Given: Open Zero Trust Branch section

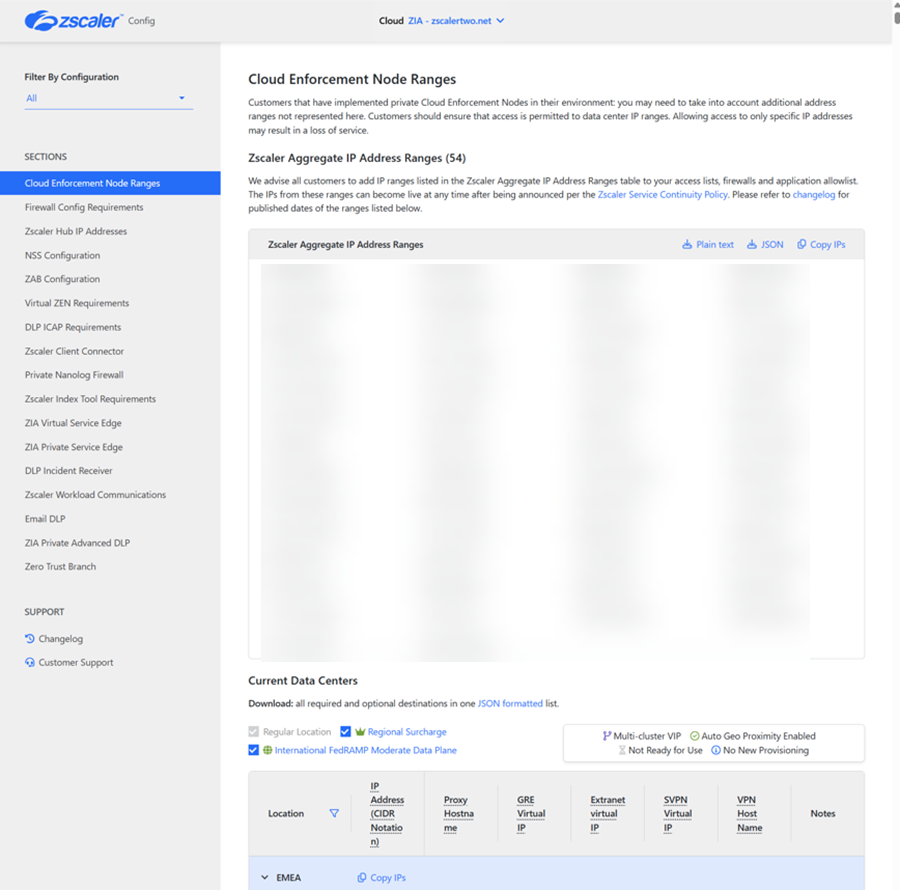Looking at the screenshot, I should click(60, 566).
